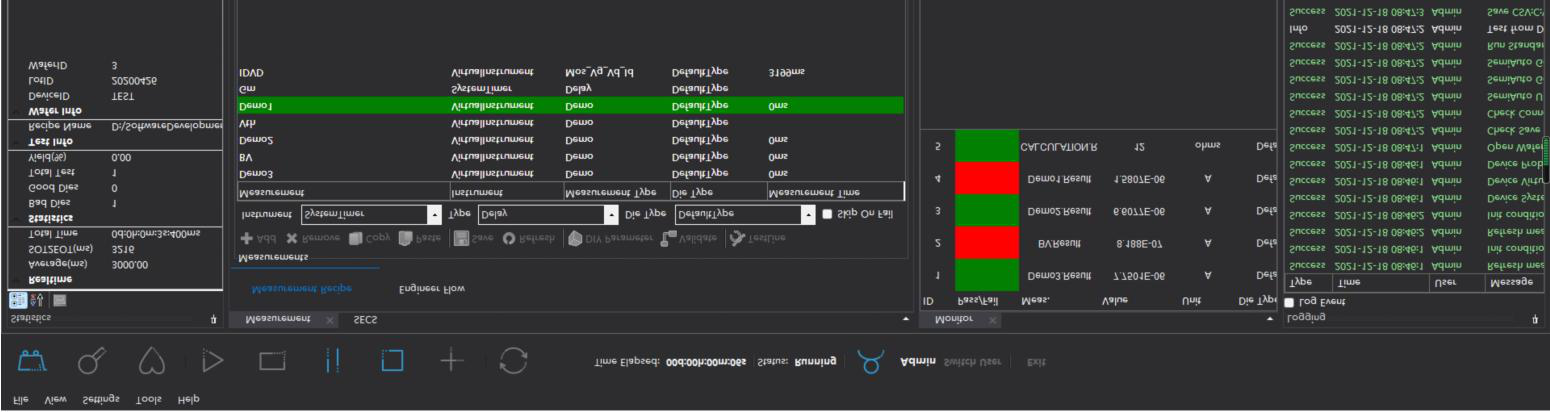Click the large plus toolbar icon

point(452,360)
